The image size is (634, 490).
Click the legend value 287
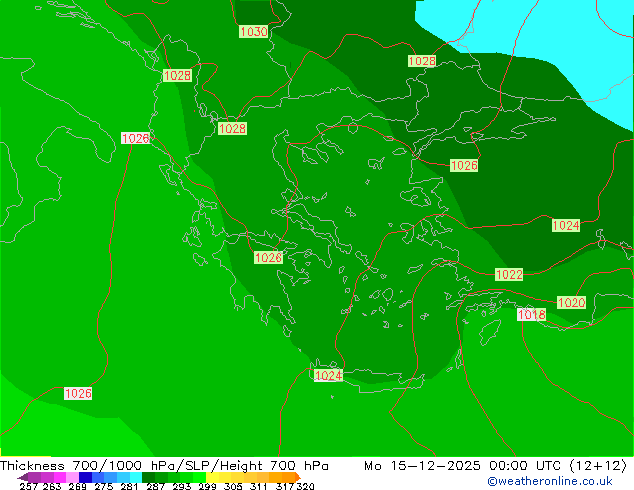155,486
